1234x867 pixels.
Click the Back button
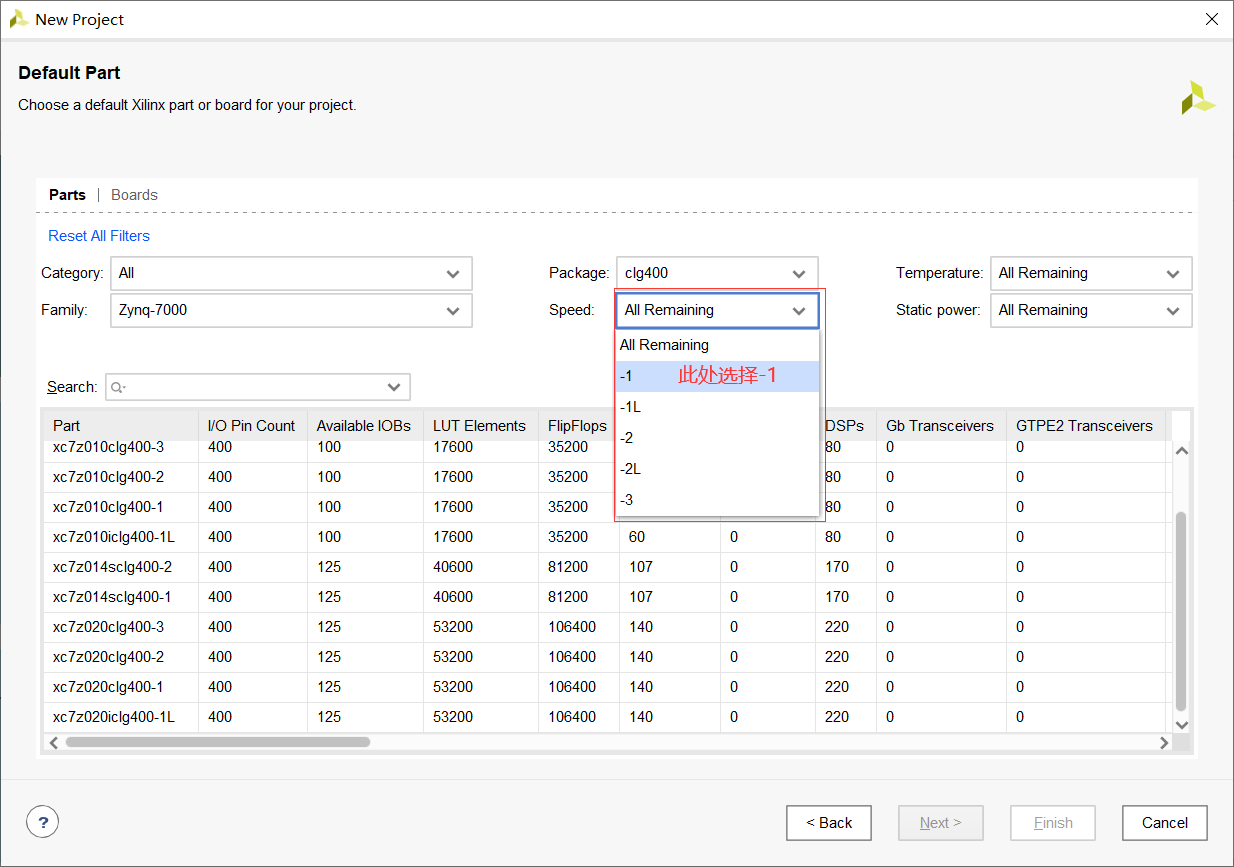[829, 823]
